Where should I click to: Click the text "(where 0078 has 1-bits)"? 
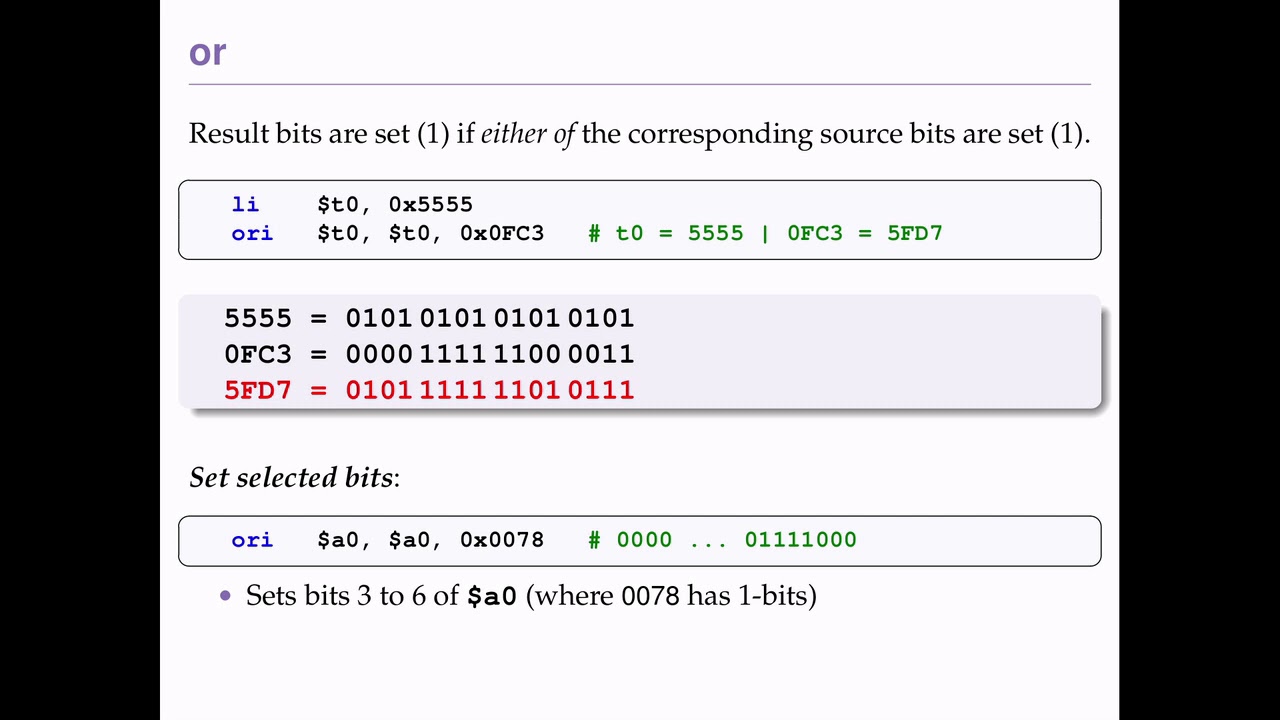click(671, 597)
